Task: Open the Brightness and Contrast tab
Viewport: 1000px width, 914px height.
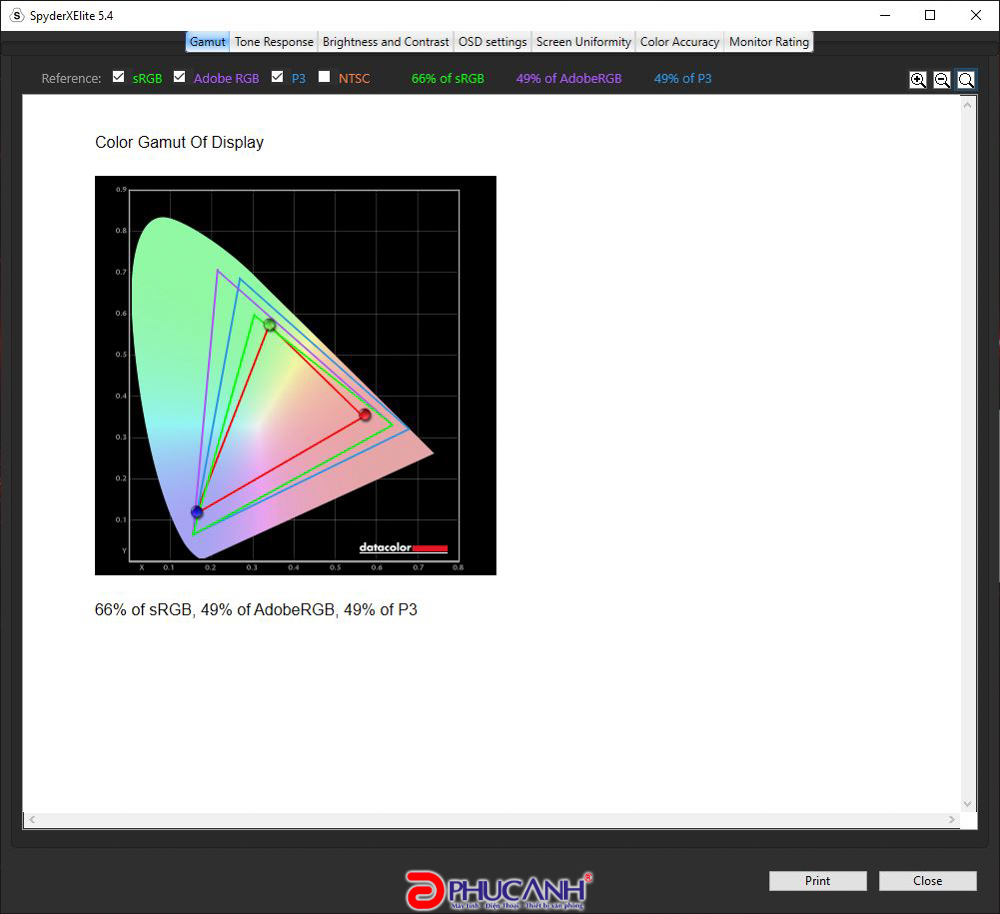Action: (x=385, y=42)
